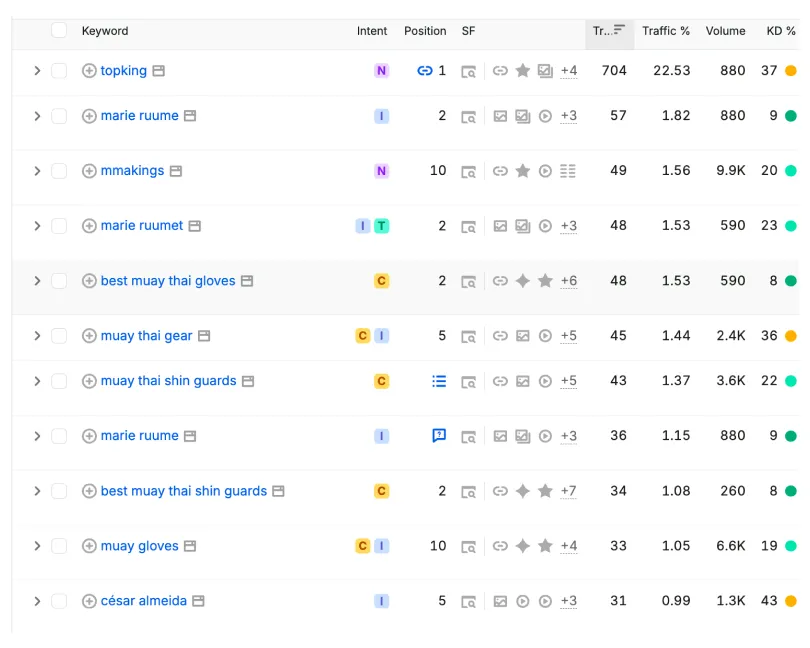This screenshot has width=810, height=648.
Task: Open SERP snapshot icon next to muay gloves
Action: pos(190,546)
